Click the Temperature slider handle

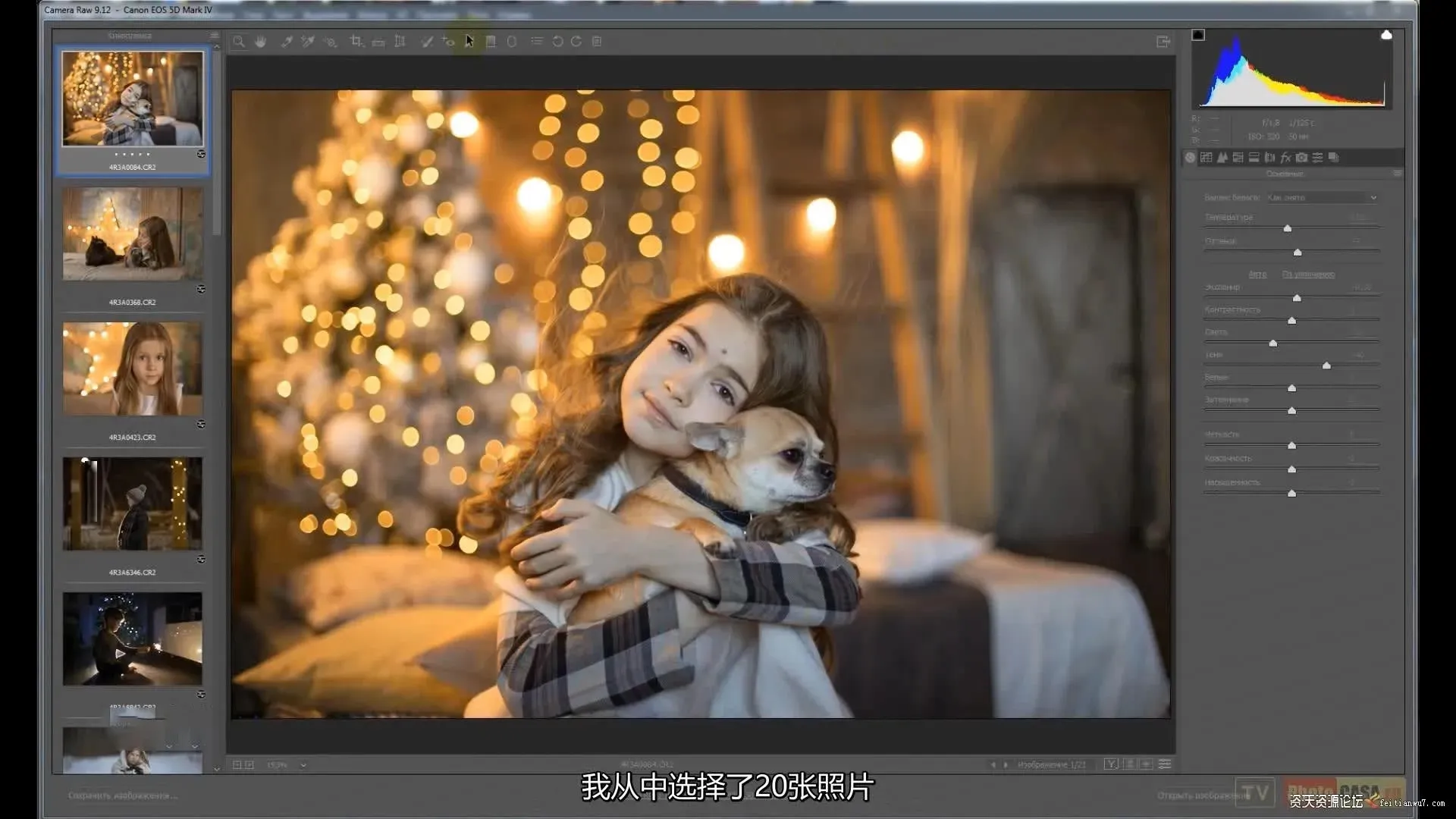click(1287, 228)
